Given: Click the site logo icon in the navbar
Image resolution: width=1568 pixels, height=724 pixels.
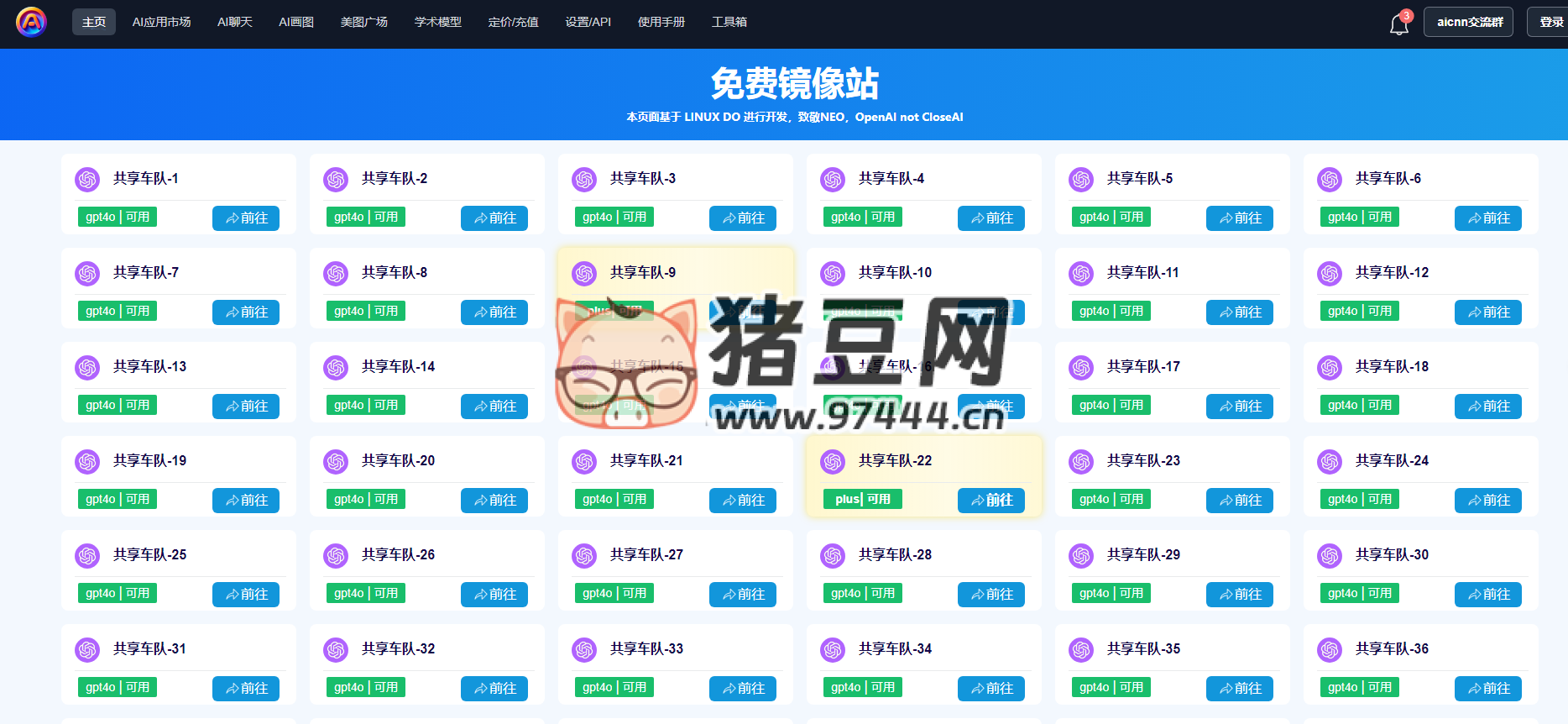Looking at the screenshot, I should click(x=31, y=22).
